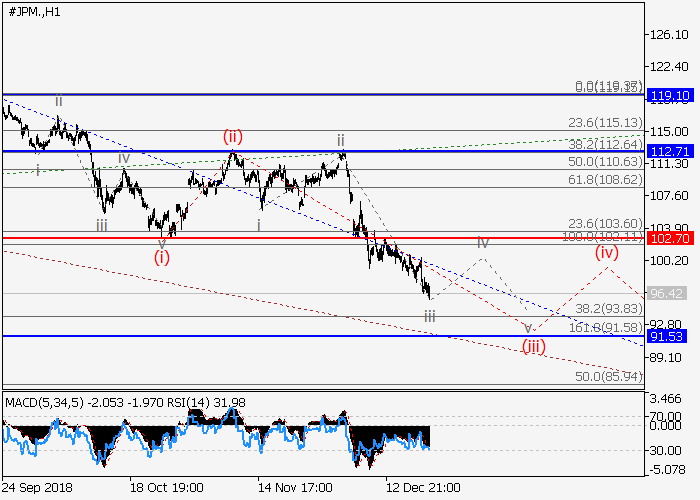Click the red (ii) wave label

click(232, 136)
